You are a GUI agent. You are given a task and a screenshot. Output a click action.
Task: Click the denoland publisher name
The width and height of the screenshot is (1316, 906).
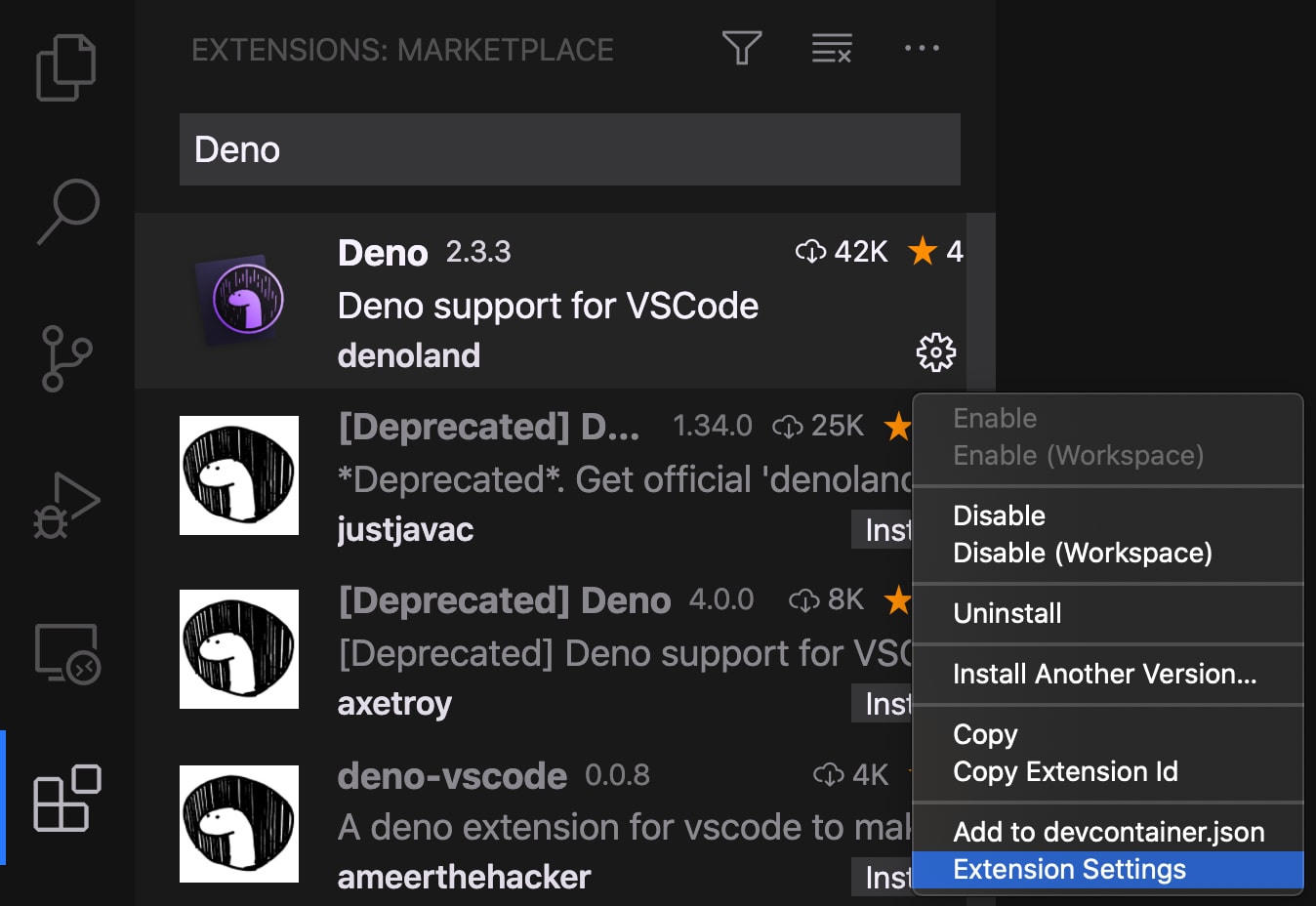tap(409, 355)
